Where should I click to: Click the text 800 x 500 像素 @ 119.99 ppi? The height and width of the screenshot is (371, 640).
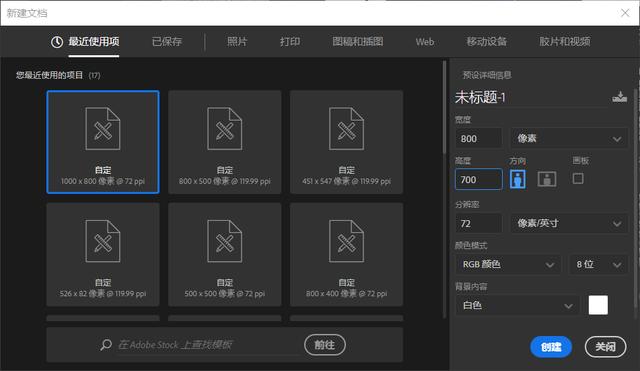[x=224, y=181]
